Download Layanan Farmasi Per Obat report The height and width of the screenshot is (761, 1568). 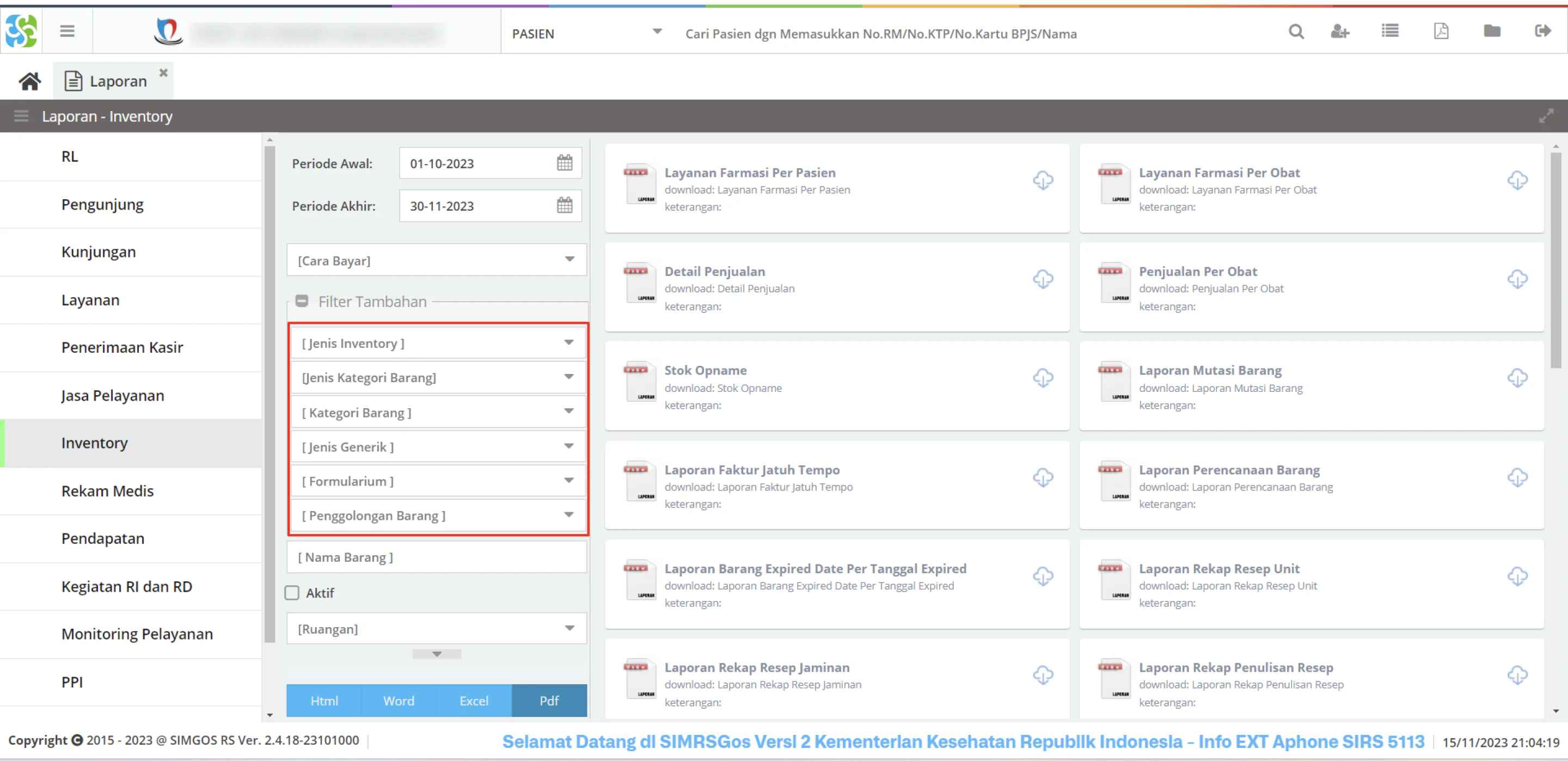(x=1517, y=180)
